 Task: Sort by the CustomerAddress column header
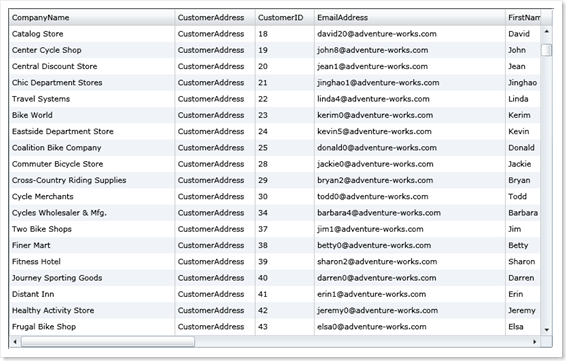[215, 17]
